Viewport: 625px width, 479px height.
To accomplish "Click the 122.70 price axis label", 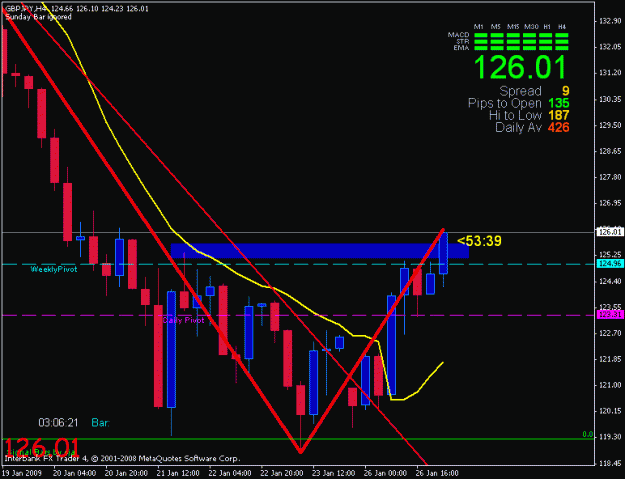I will coord(610,333).
